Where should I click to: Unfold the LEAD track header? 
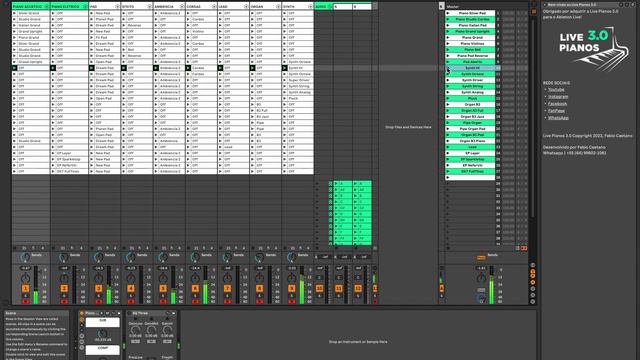pyautogui.click(x=246, y=7)
